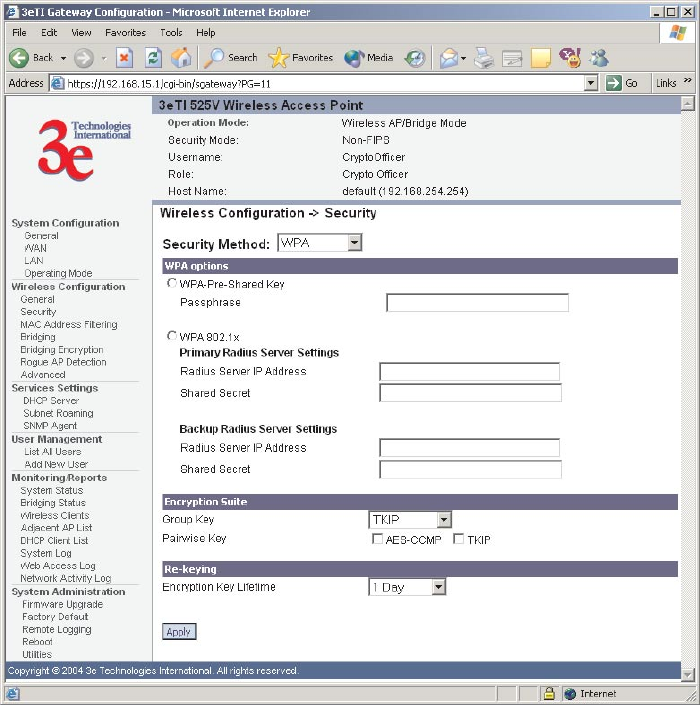Click the page icon in address bar
The image size is (700, 705).
(x=57, y=83)
